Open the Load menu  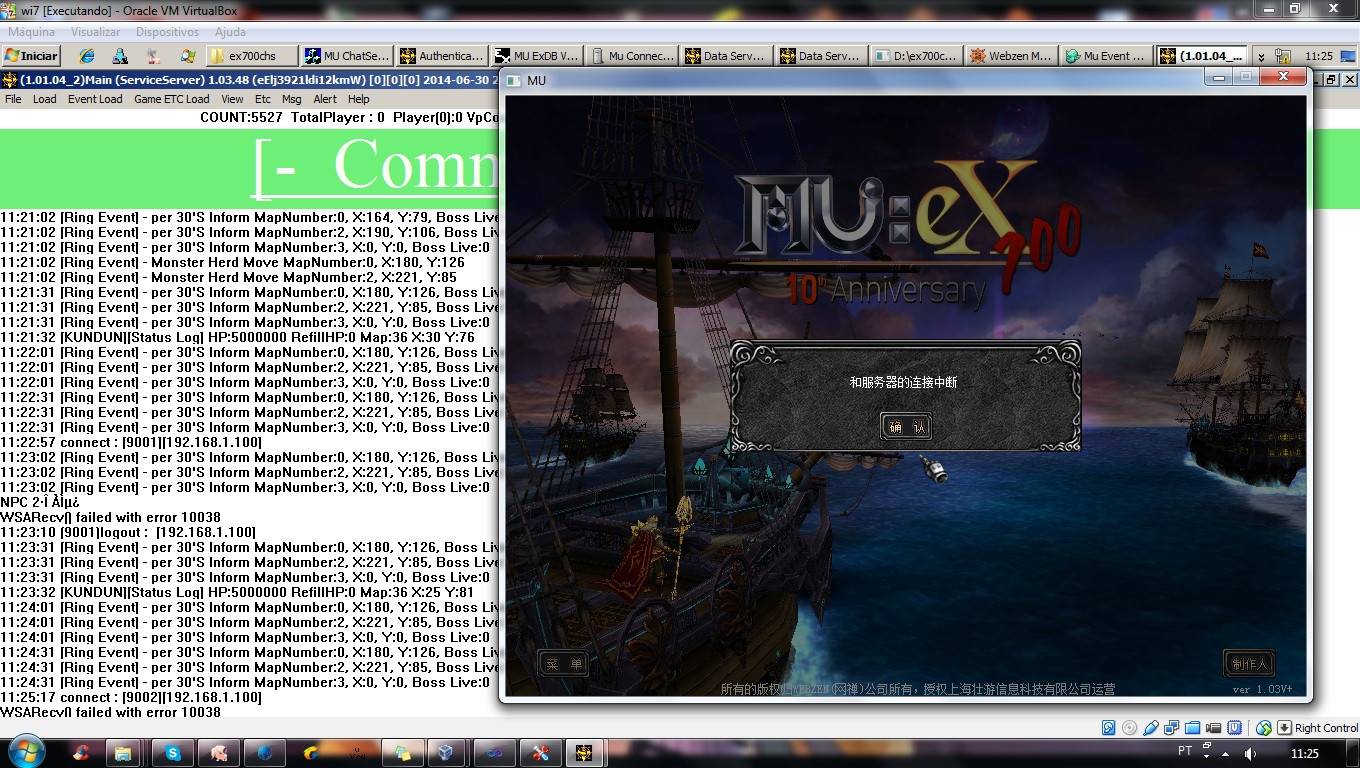(44, 99)
